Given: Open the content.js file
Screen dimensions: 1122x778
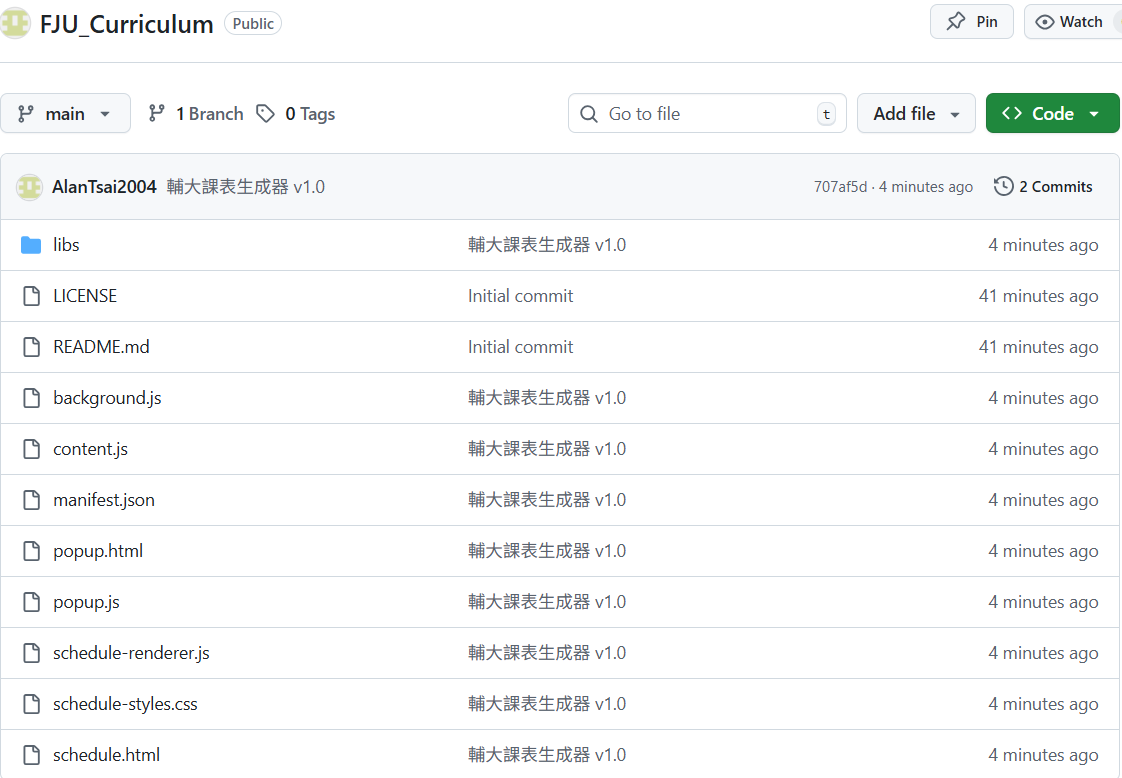Looking at the screenshot, I should [x=90, y=449].
